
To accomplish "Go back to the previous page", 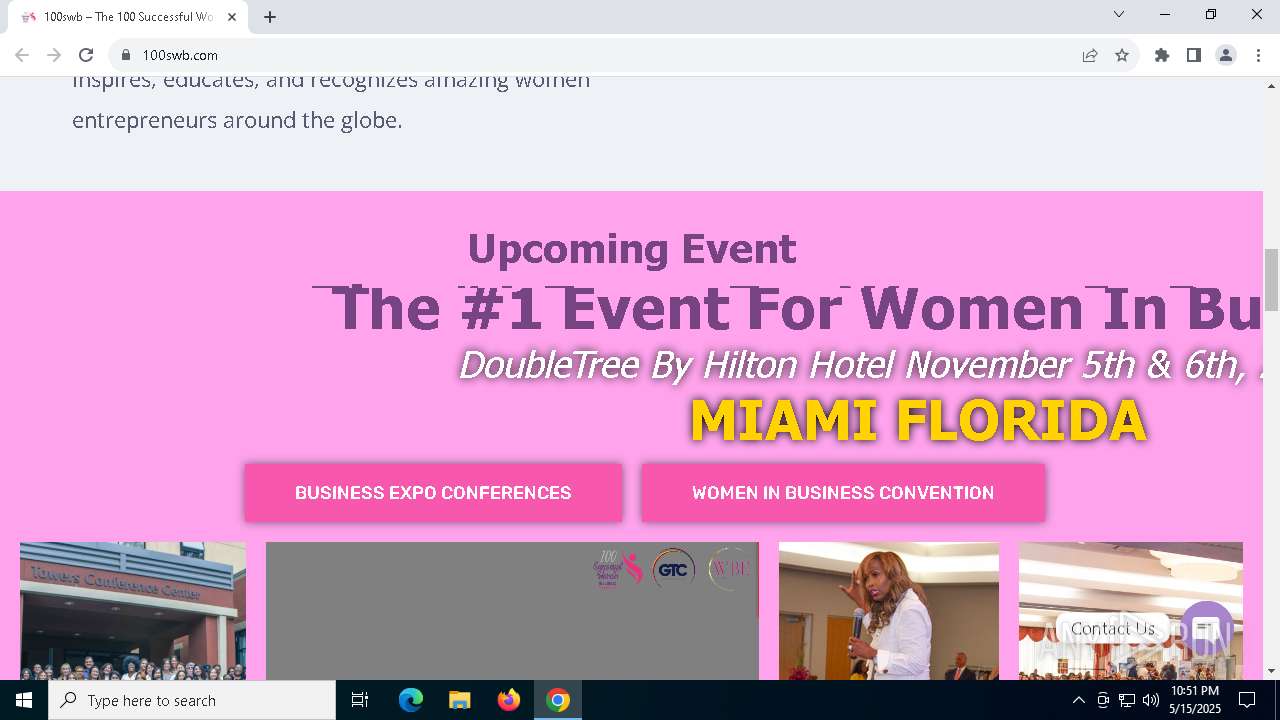I will [22, 55].
